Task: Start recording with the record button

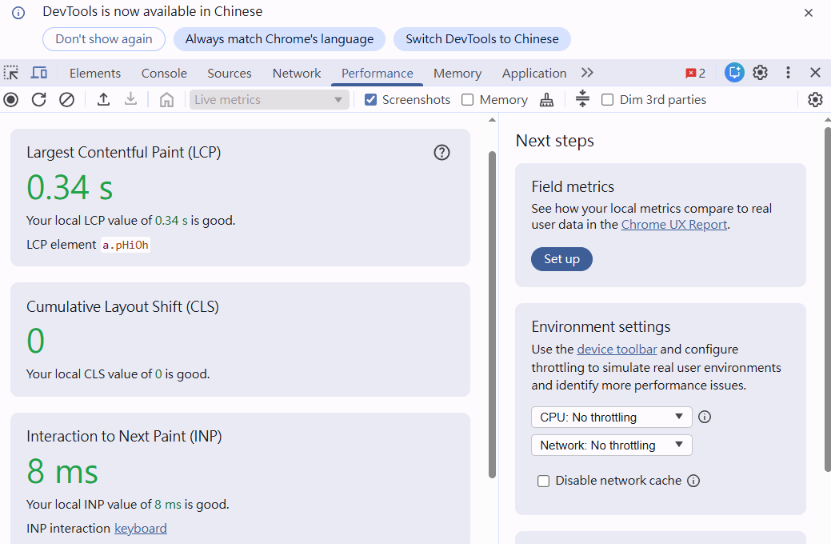Action: click(11, 100)
